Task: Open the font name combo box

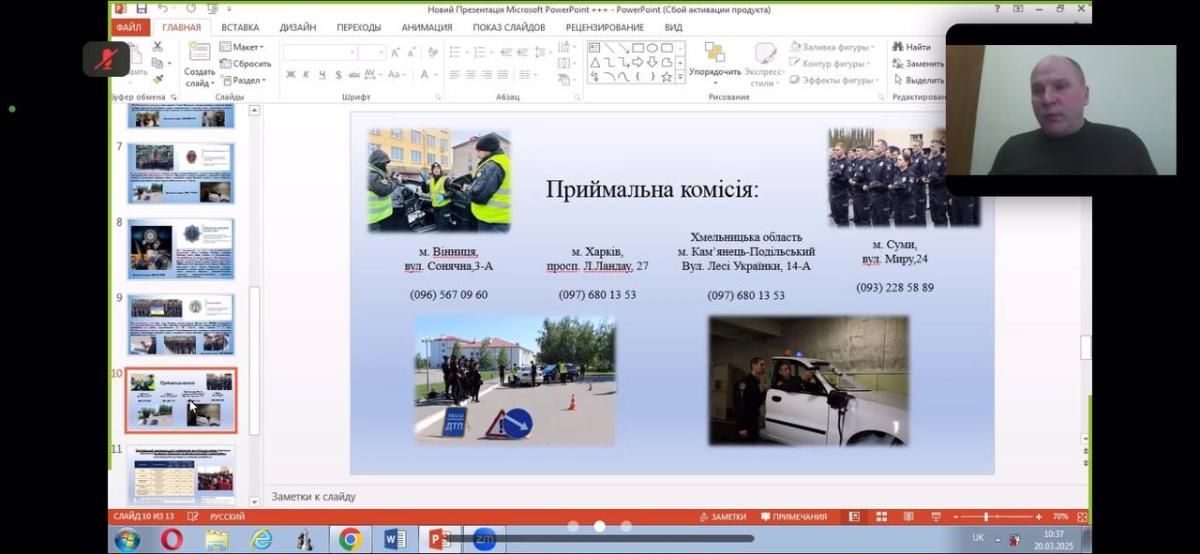Action: 320,52
